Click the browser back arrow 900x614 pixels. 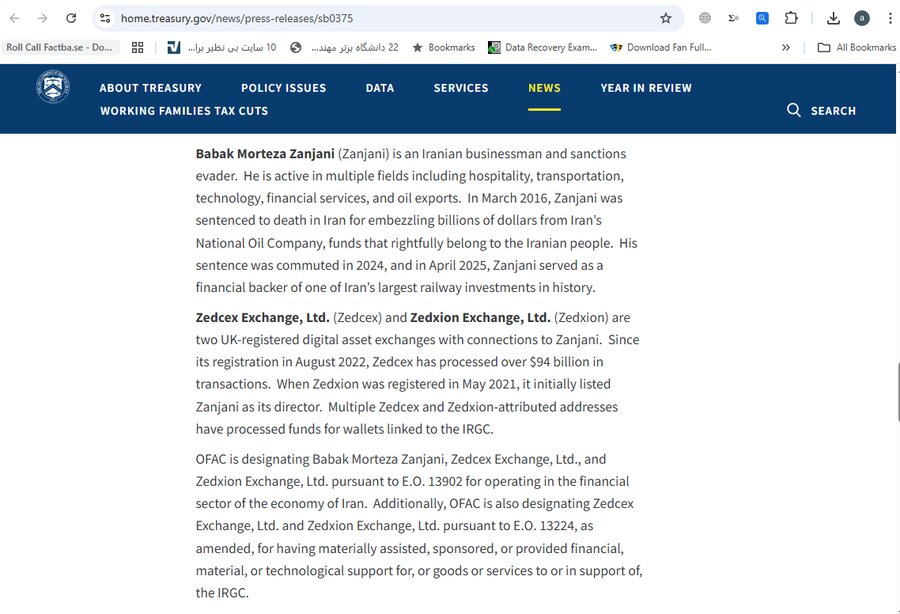[14, 18]
